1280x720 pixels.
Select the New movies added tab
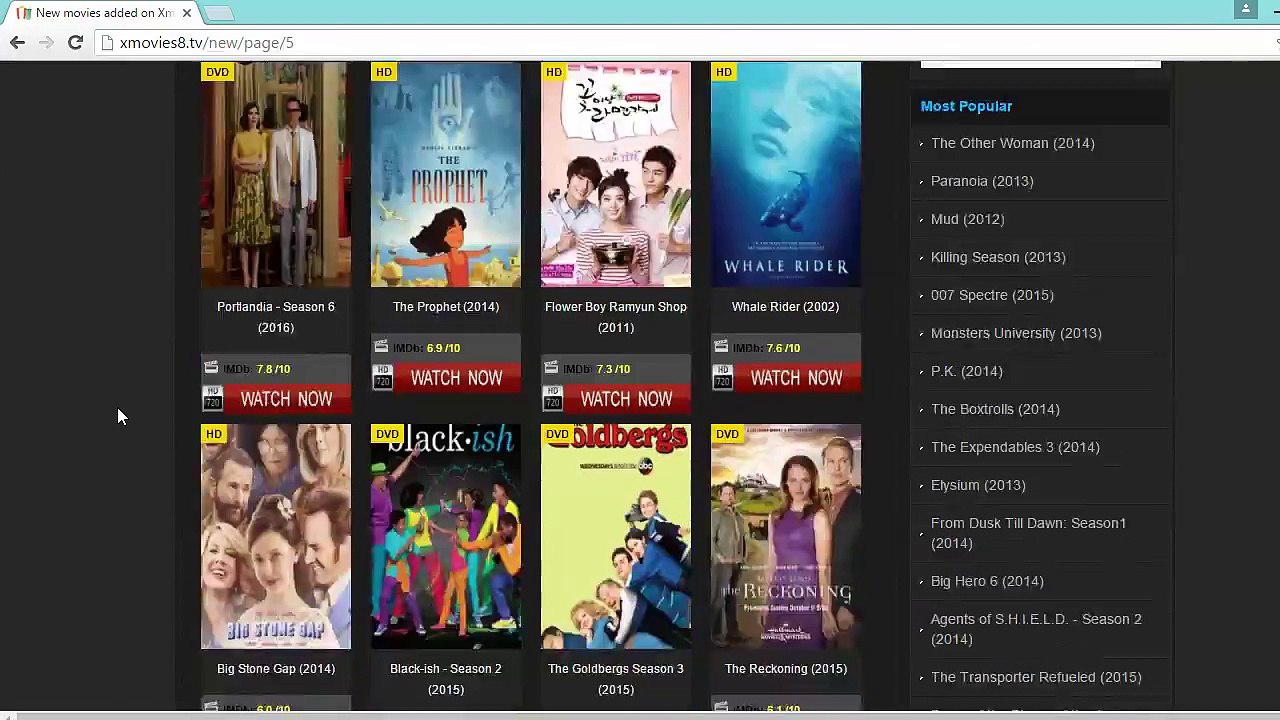tap(102, 13)
